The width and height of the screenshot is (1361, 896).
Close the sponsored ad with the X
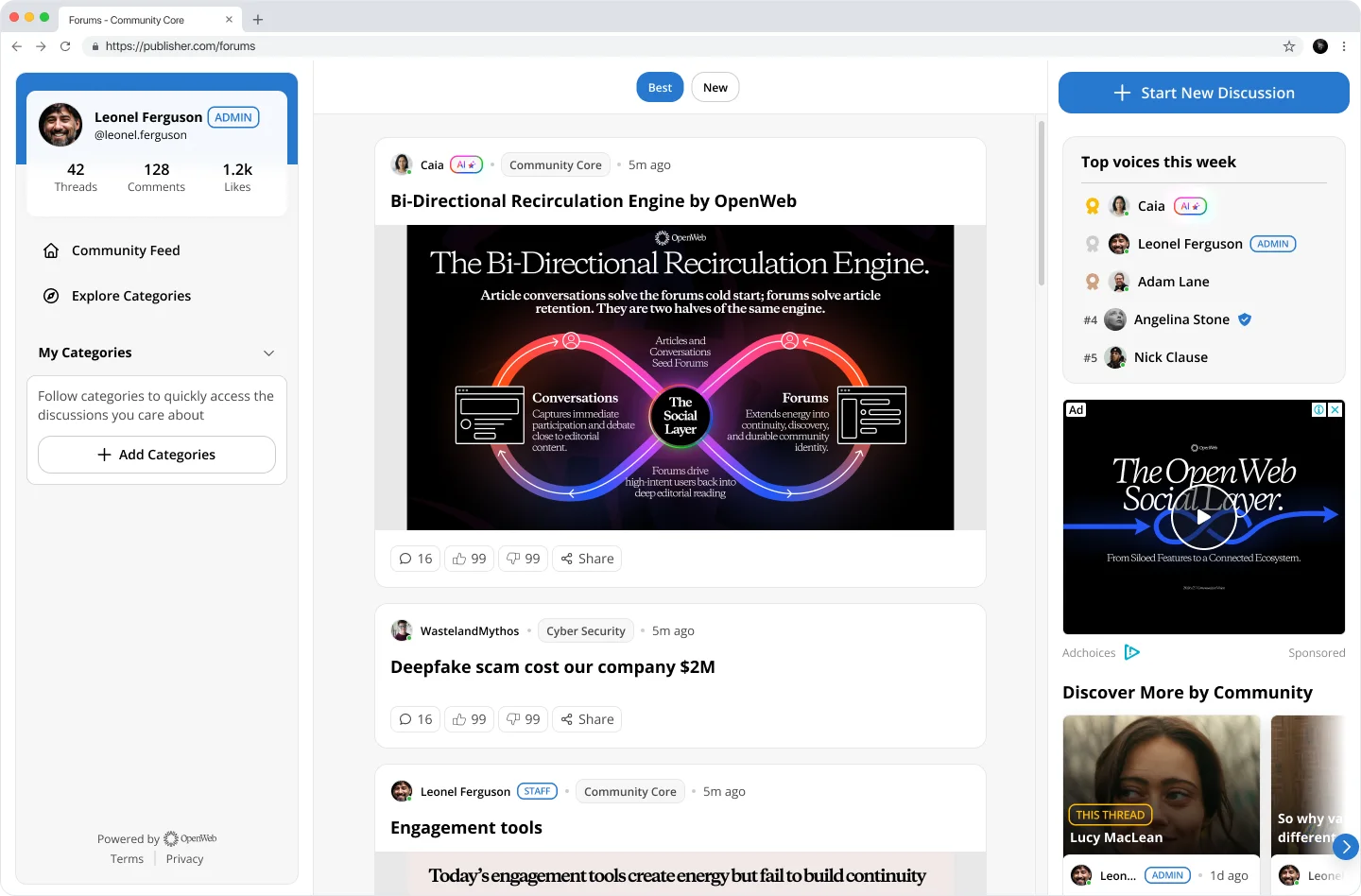click(x=1335, y=410)
